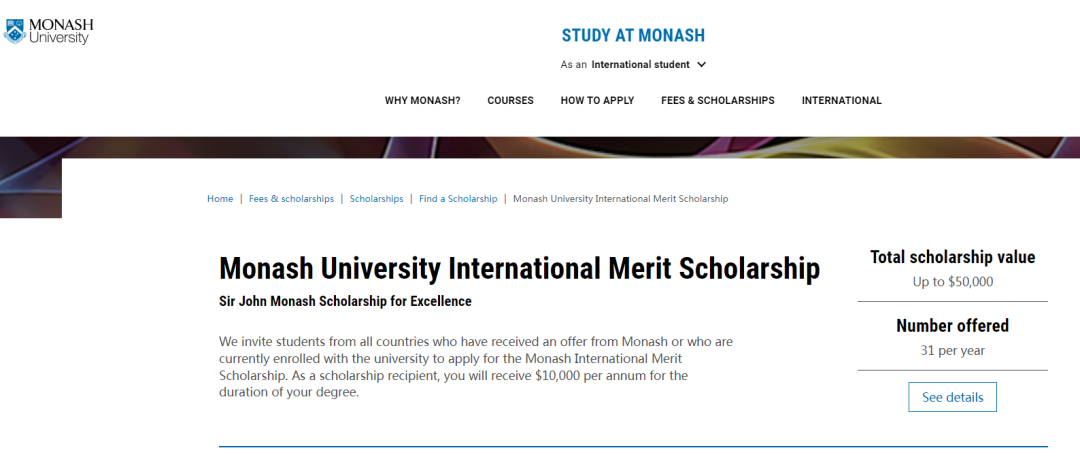Click the Total scholarship value heading

(952, 257)
